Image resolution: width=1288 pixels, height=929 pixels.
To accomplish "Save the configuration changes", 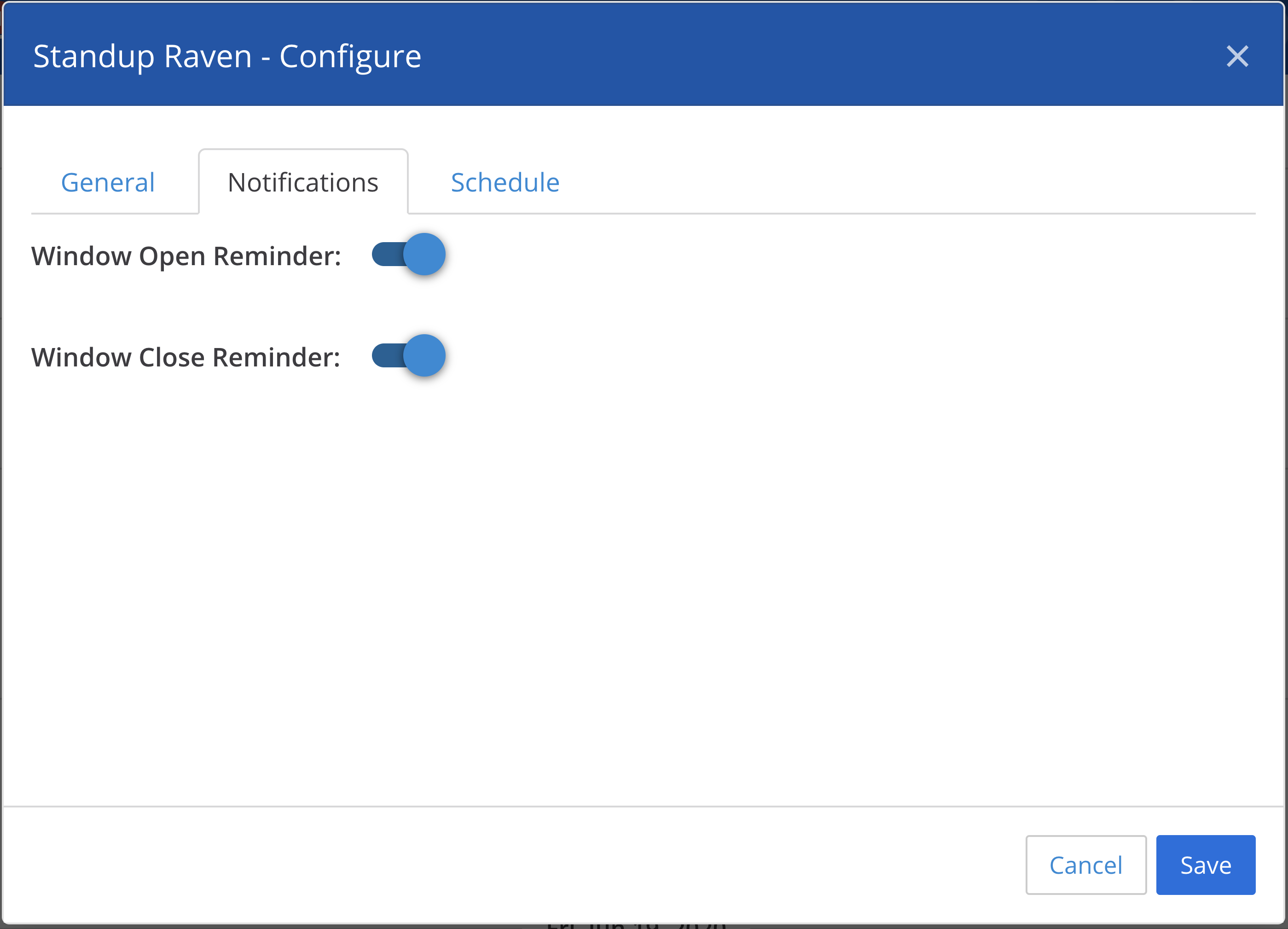I will [1205, 865].
